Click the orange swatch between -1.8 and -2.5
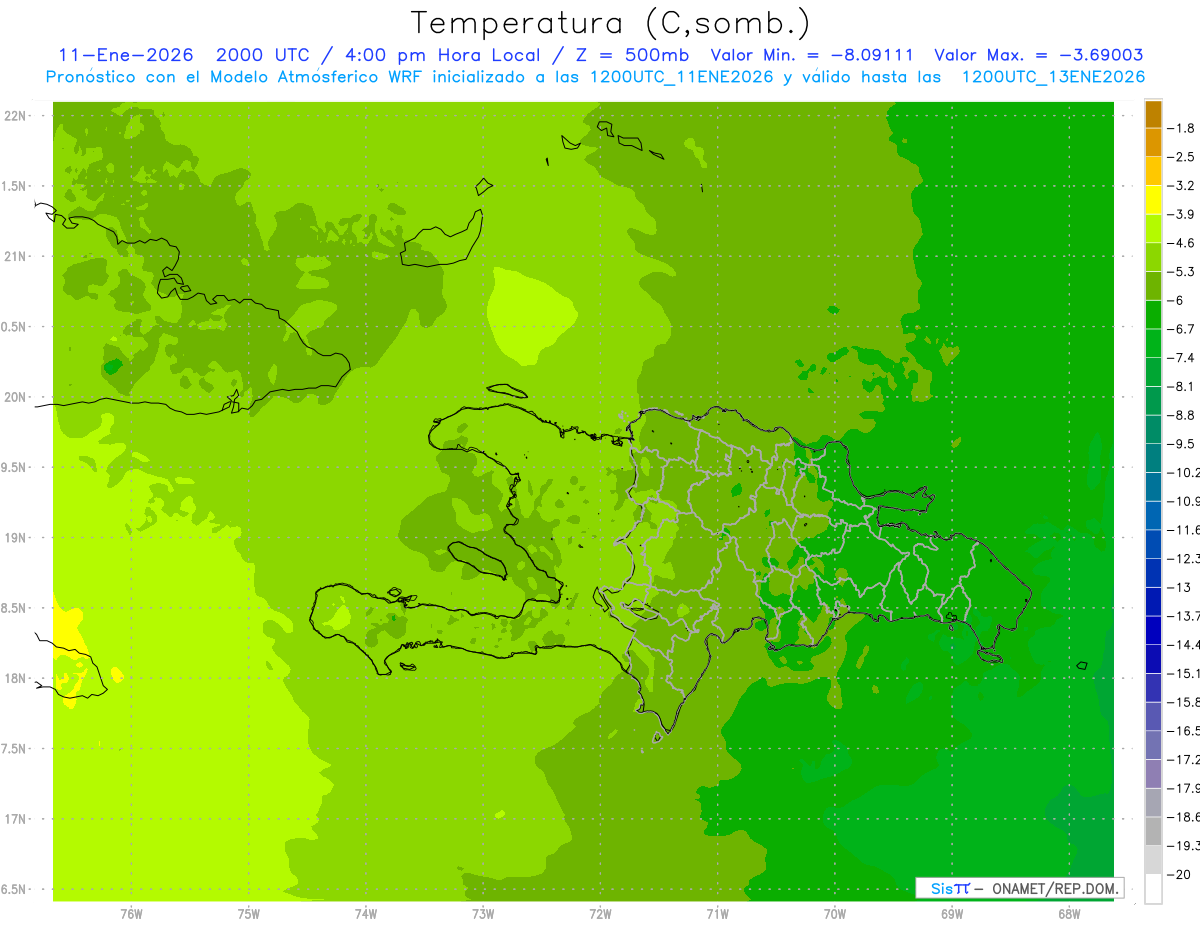Image resolution: width=1200 pixels, height=927 pixels. [1153, 143]
